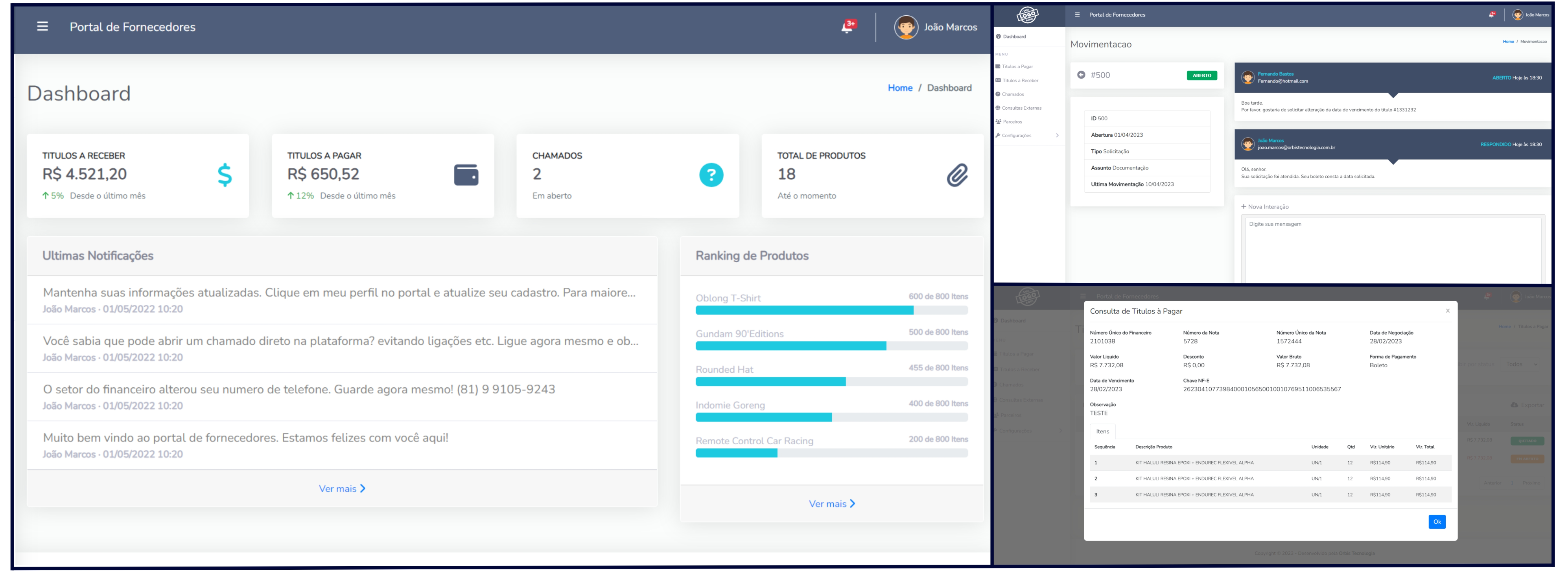The width and height of the screenshot is (1568, 578).
Task: Click Ver mais under Ultimas Notificações
Action: (342, 489)
